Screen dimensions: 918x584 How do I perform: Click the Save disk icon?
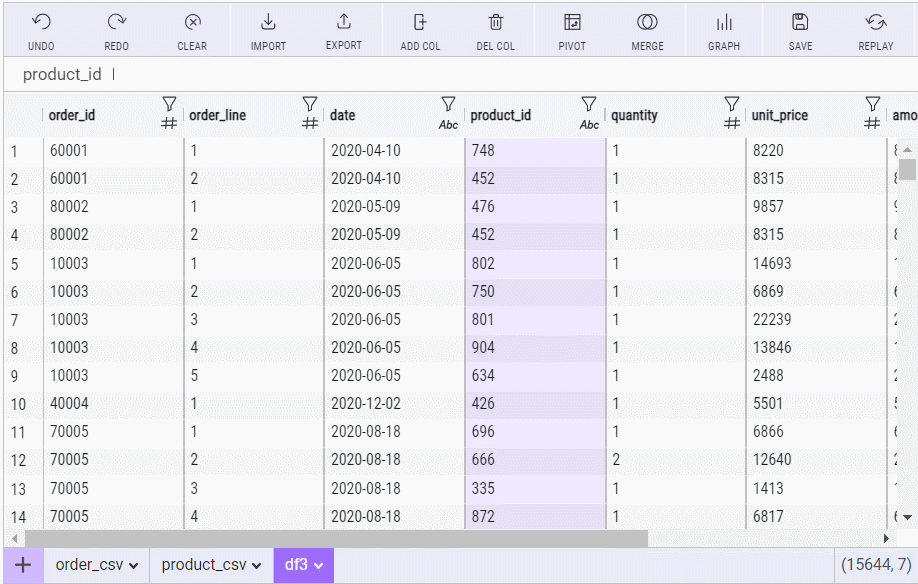(800, 23)
